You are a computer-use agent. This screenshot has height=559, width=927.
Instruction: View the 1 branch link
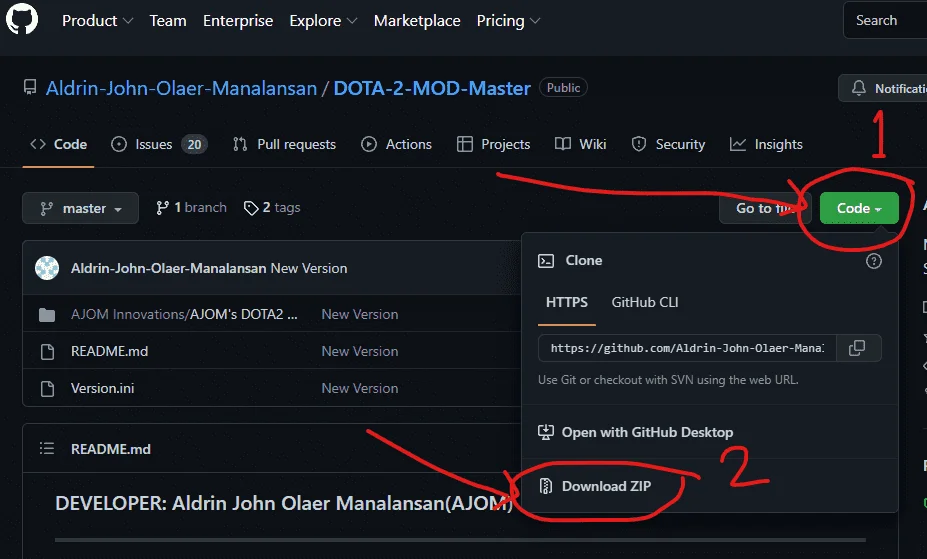click(x=191, y=207)
